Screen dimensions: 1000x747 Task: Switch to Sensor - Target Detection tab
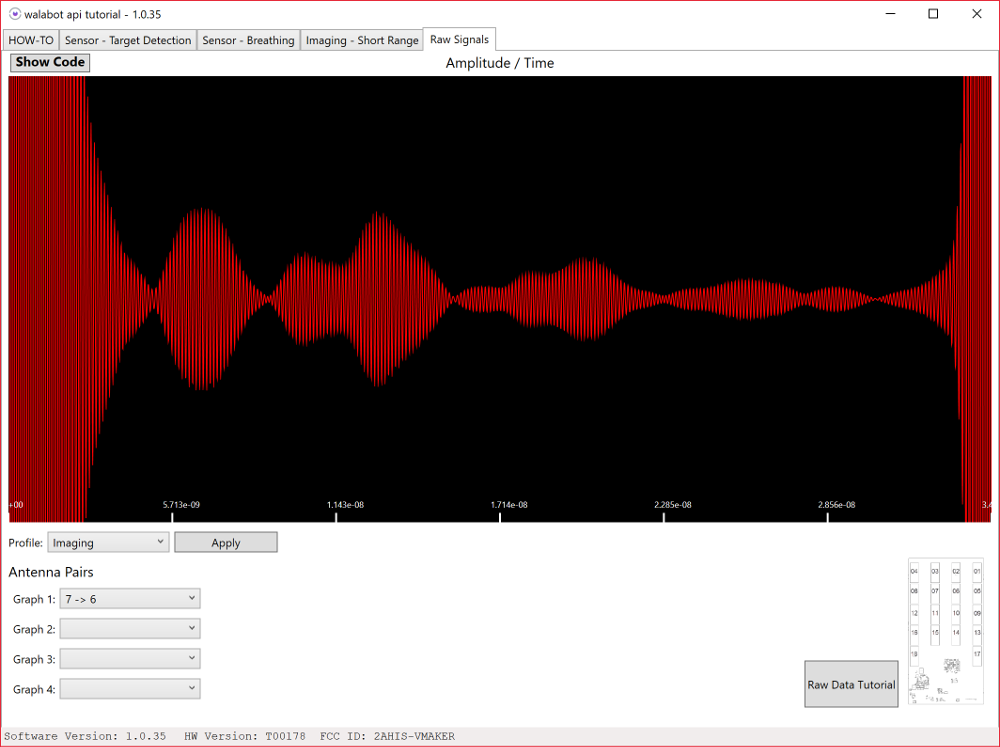128,40
